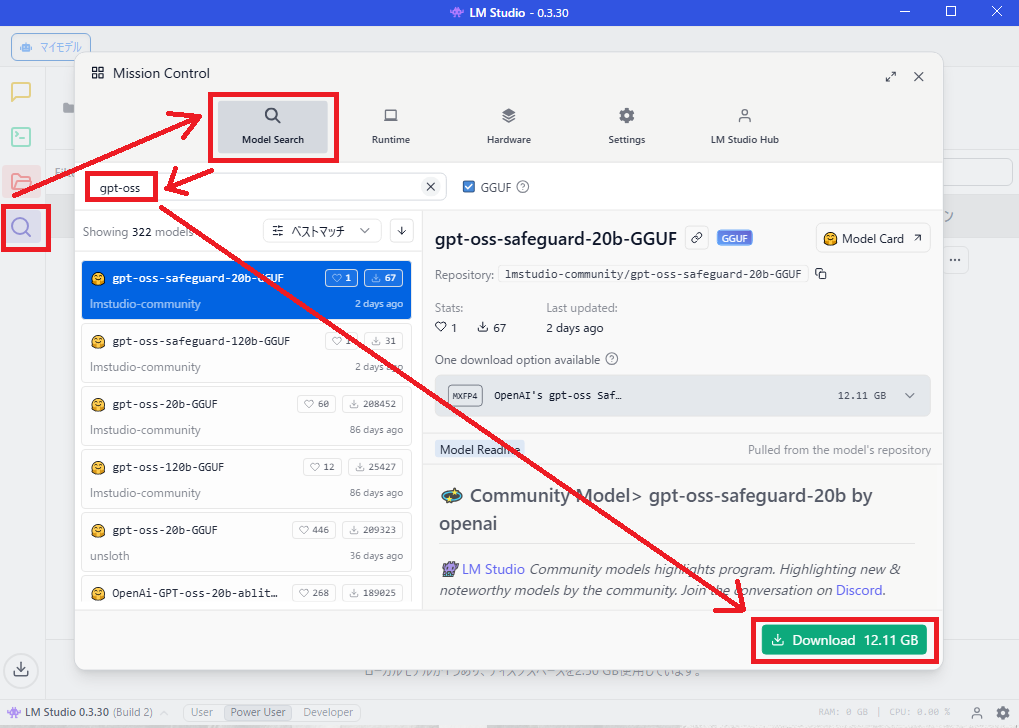Open the Model Card button

pyautogui.click(x=873, y=239)
